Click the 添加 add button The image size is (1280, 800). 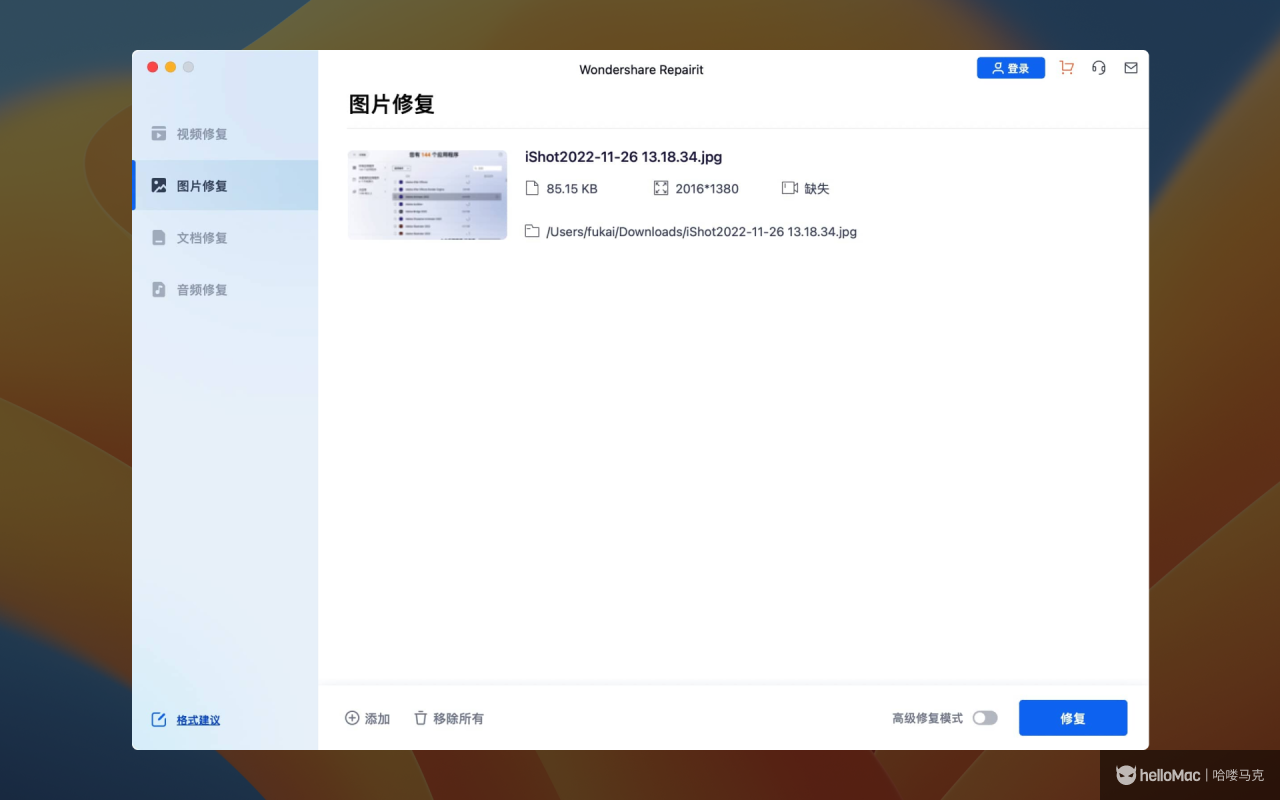click(x=367, y=718)
